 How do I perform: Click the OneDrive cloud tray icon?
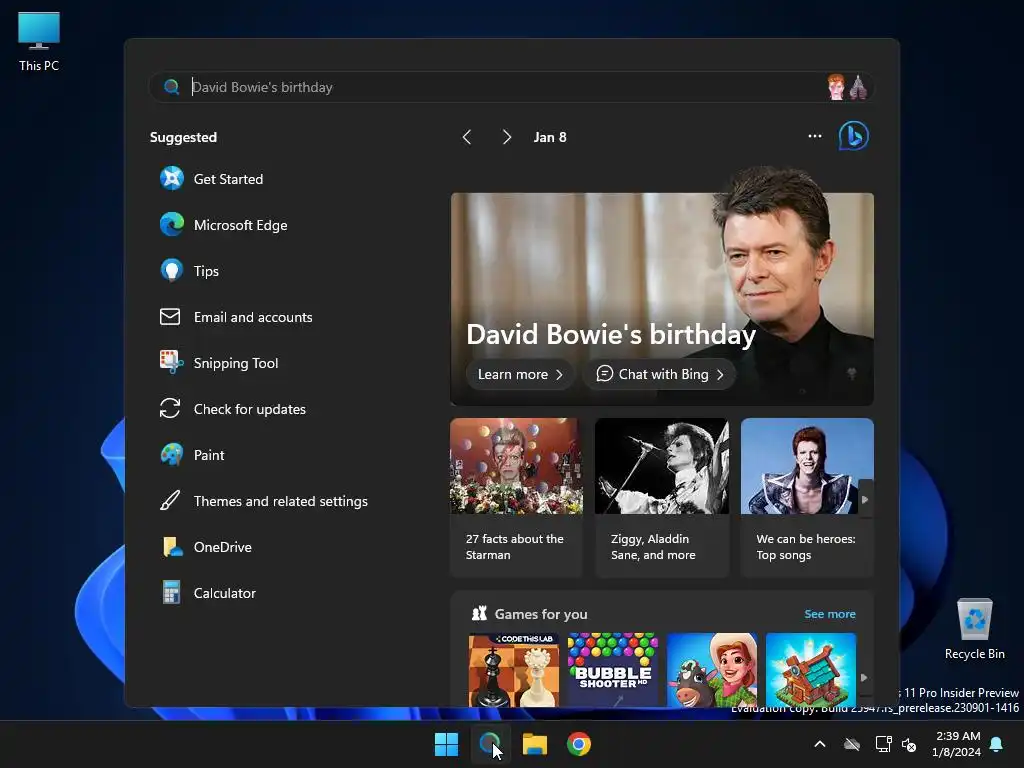click(x=852, y=744)
